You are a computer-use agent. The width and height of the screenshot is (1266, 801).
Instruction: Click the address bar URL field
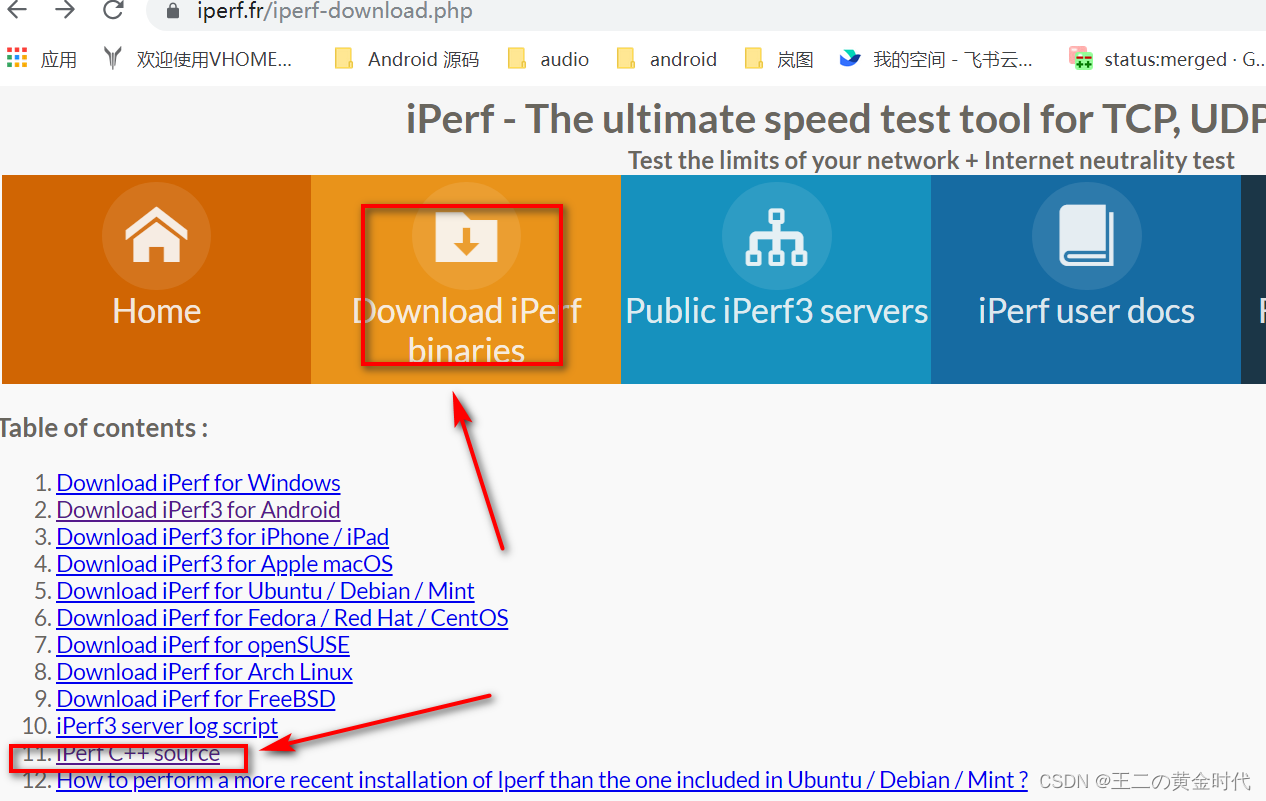click(x=705, y=12)
